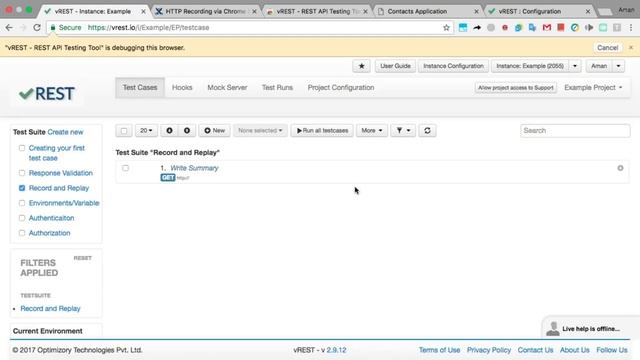Expand the More dropdown

pos(371,131)
